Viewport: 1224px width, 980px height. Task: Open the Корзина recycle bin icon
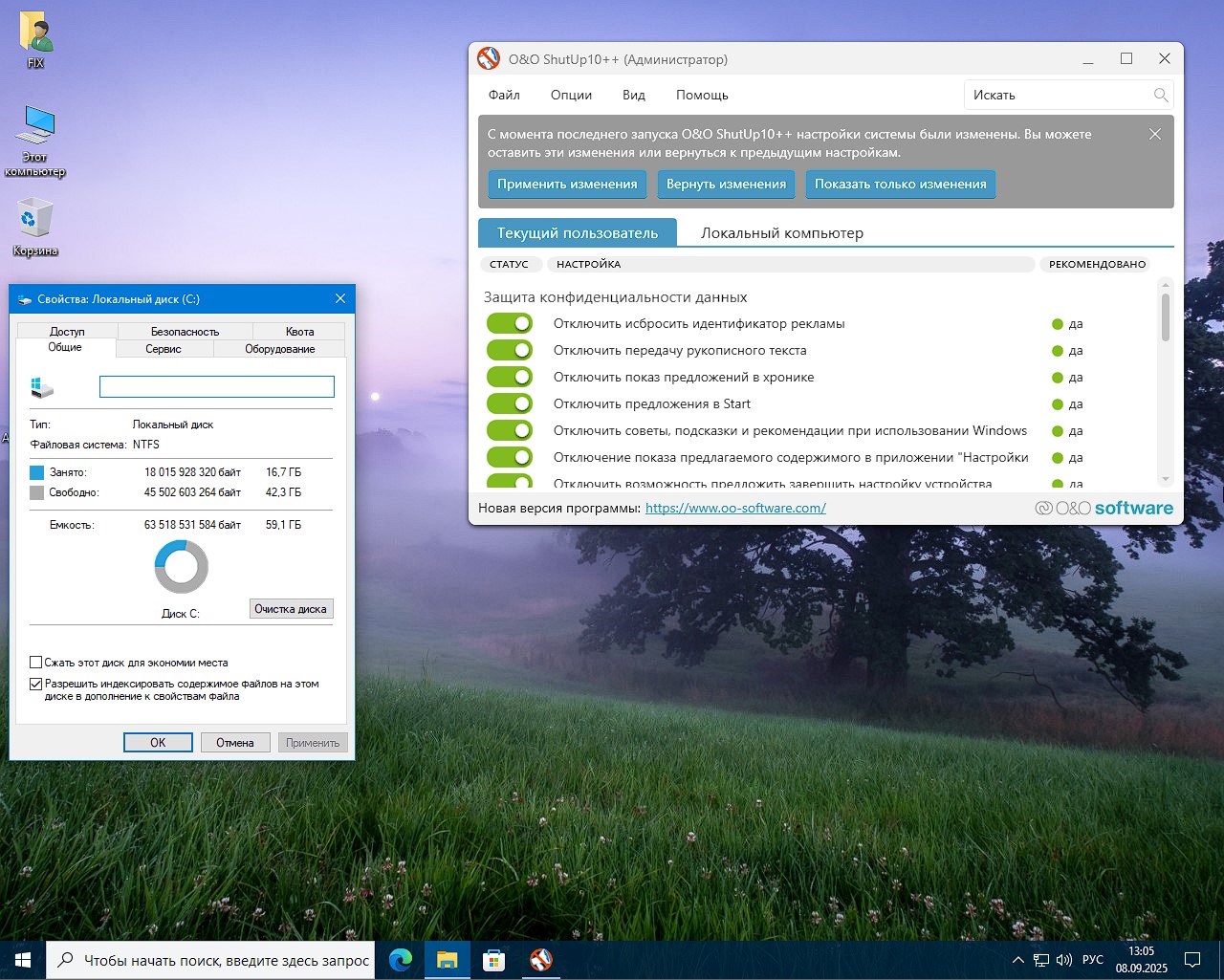pos(34,220)
